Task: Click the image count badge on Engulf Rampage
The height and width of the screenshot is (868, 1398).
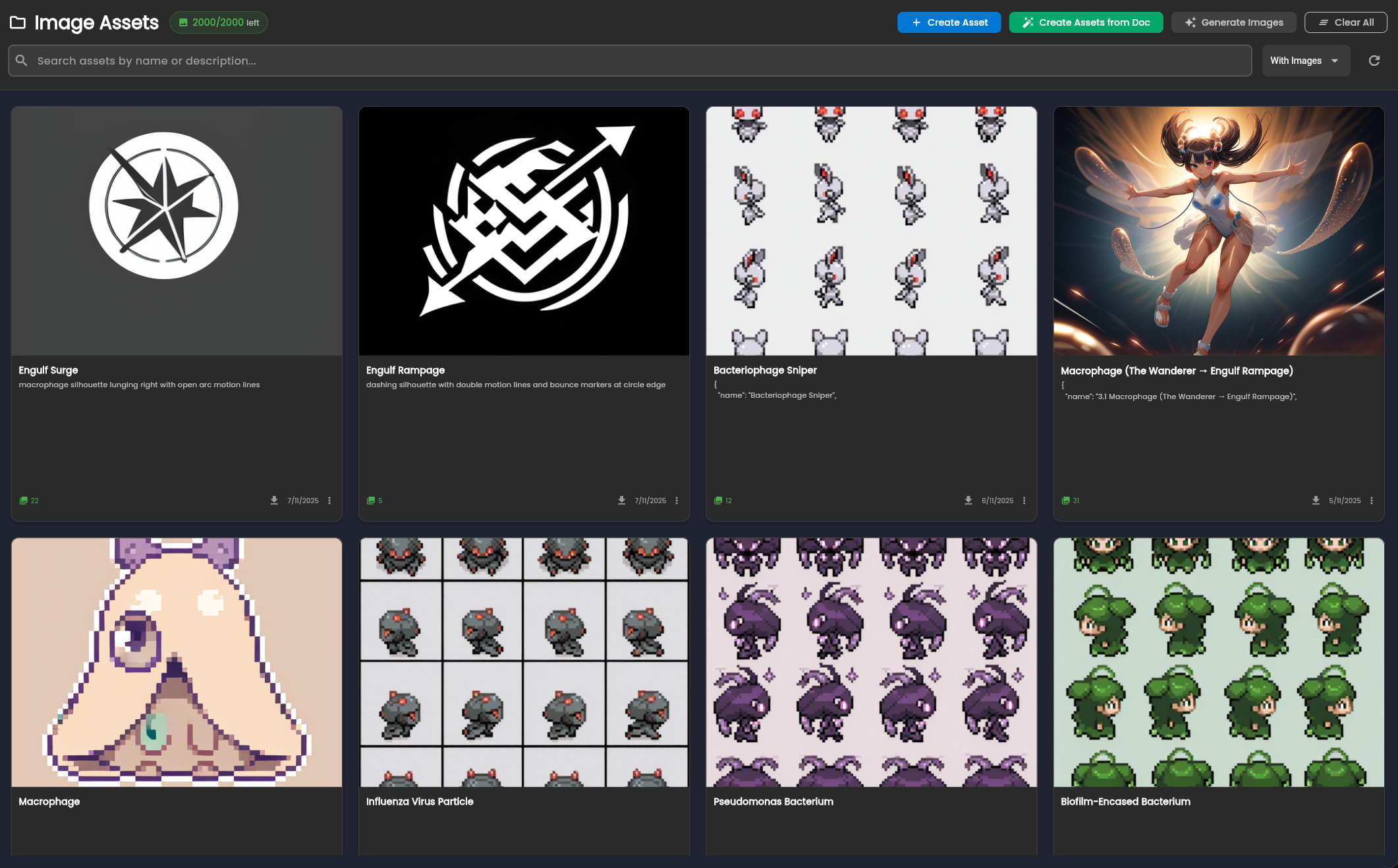Action: pos(374,501)
